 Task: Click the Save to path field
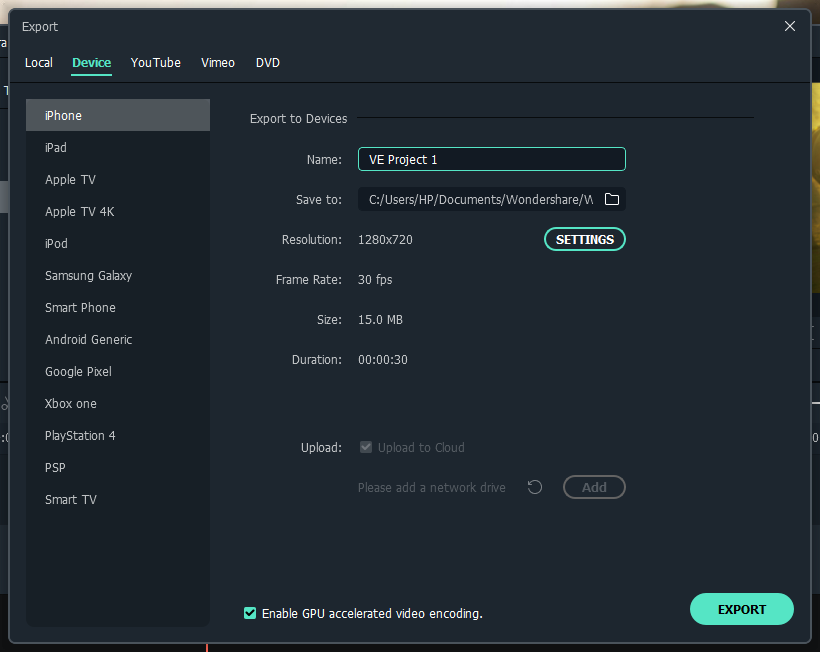point(478,199)
